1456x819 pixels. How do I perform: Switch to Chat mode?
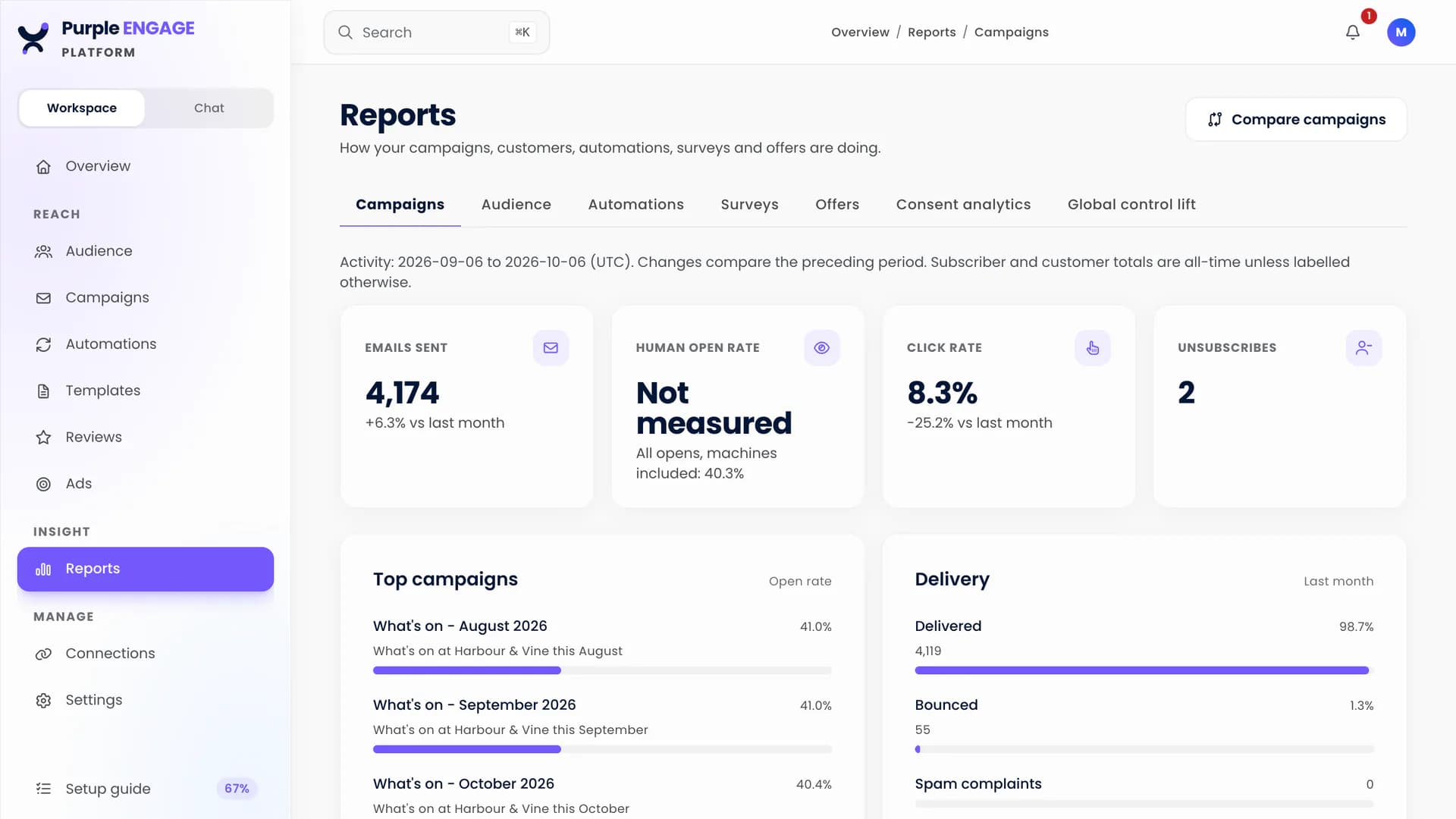(209, 108)
